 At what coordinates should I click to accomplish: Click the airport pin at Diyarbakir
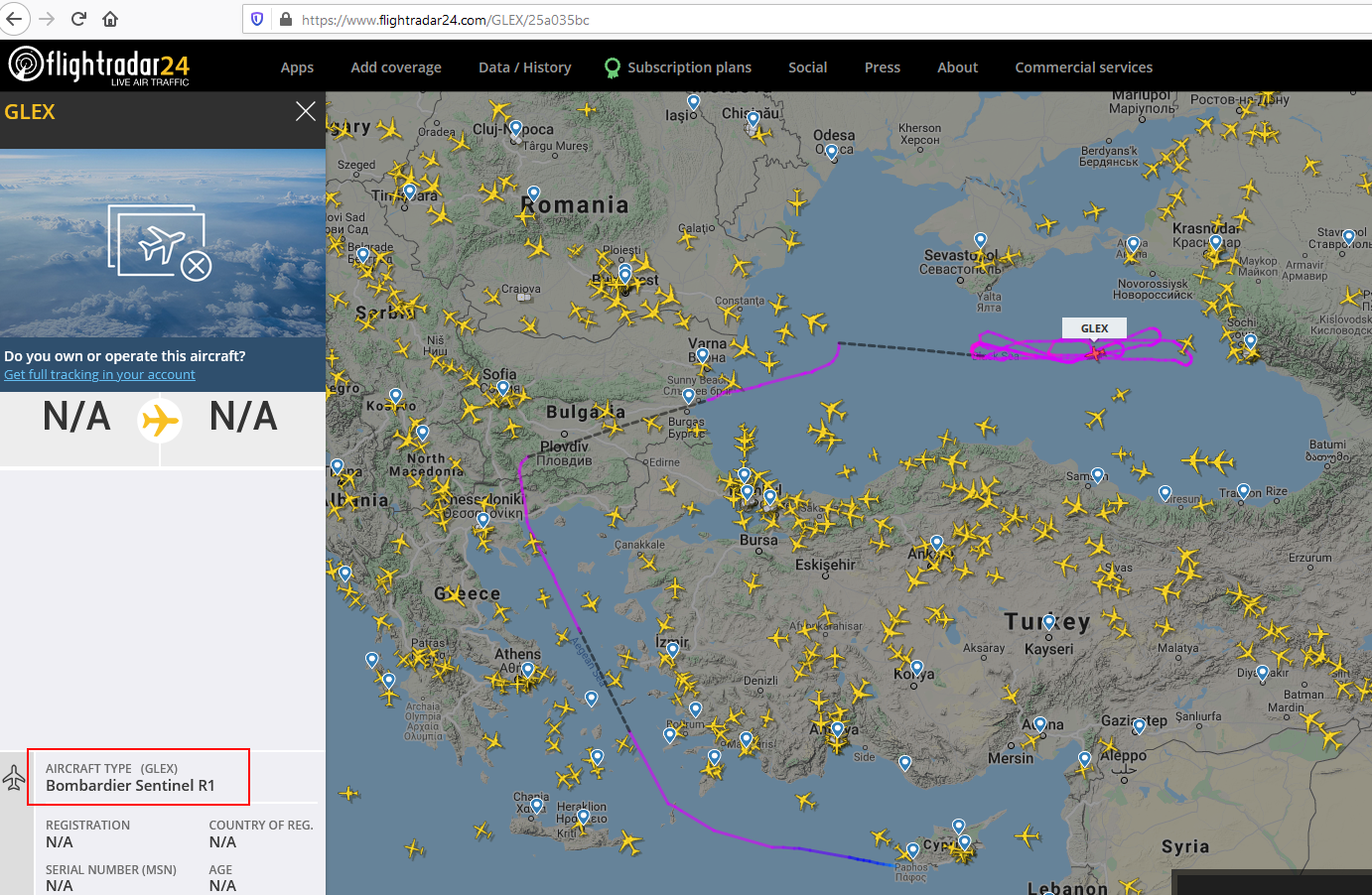pyautogui.click(x=1263, y=673)
